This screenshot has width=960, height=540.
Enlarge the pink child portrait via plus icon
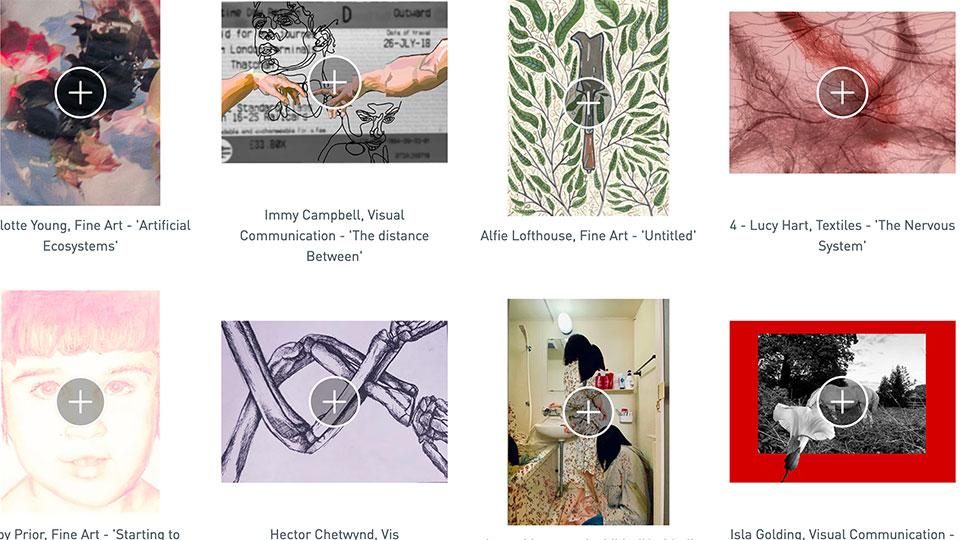tap(80, 402)
